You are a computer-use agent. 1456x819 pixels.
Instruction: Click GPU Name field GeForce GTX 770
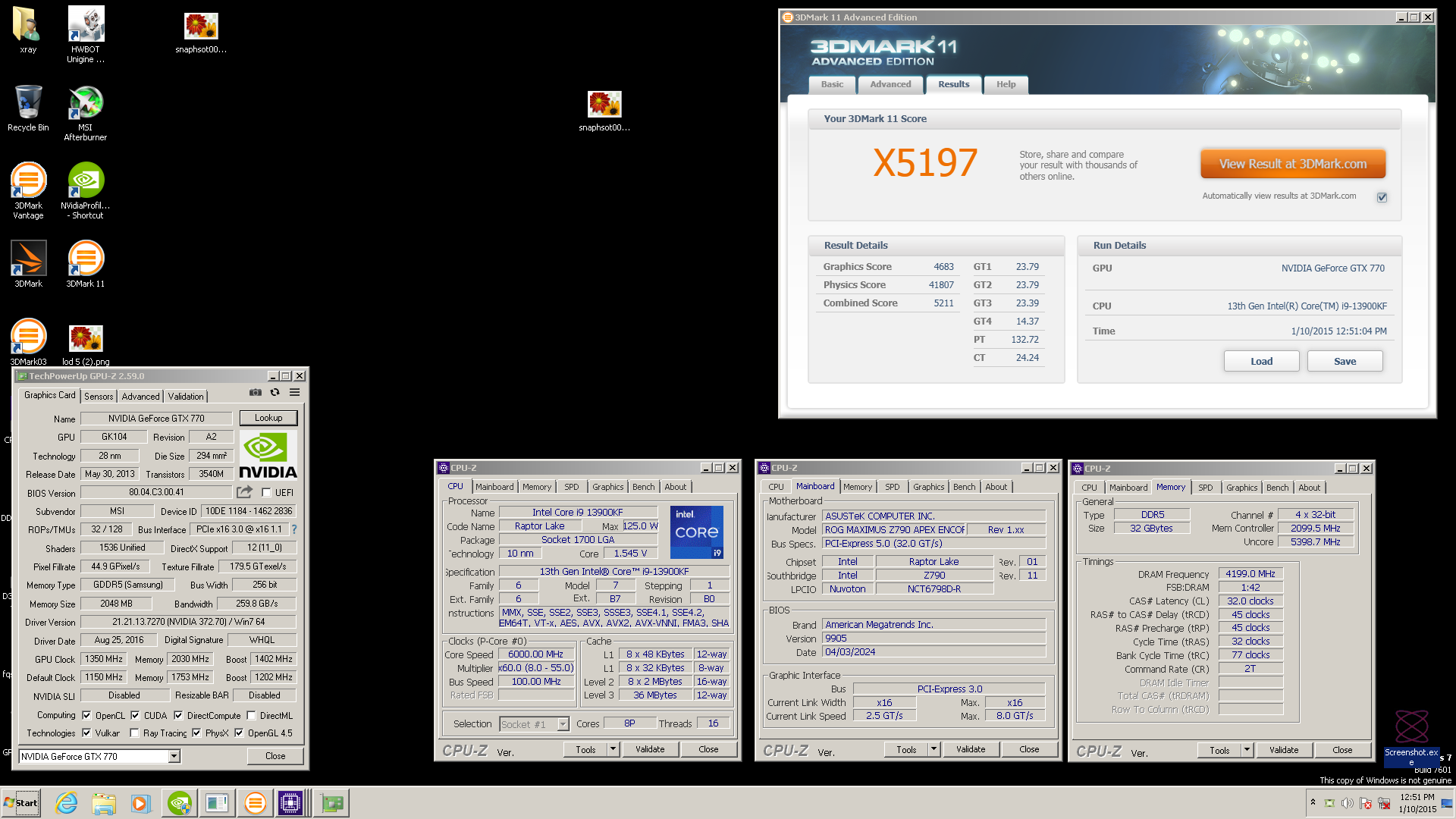tap(156, 419)
